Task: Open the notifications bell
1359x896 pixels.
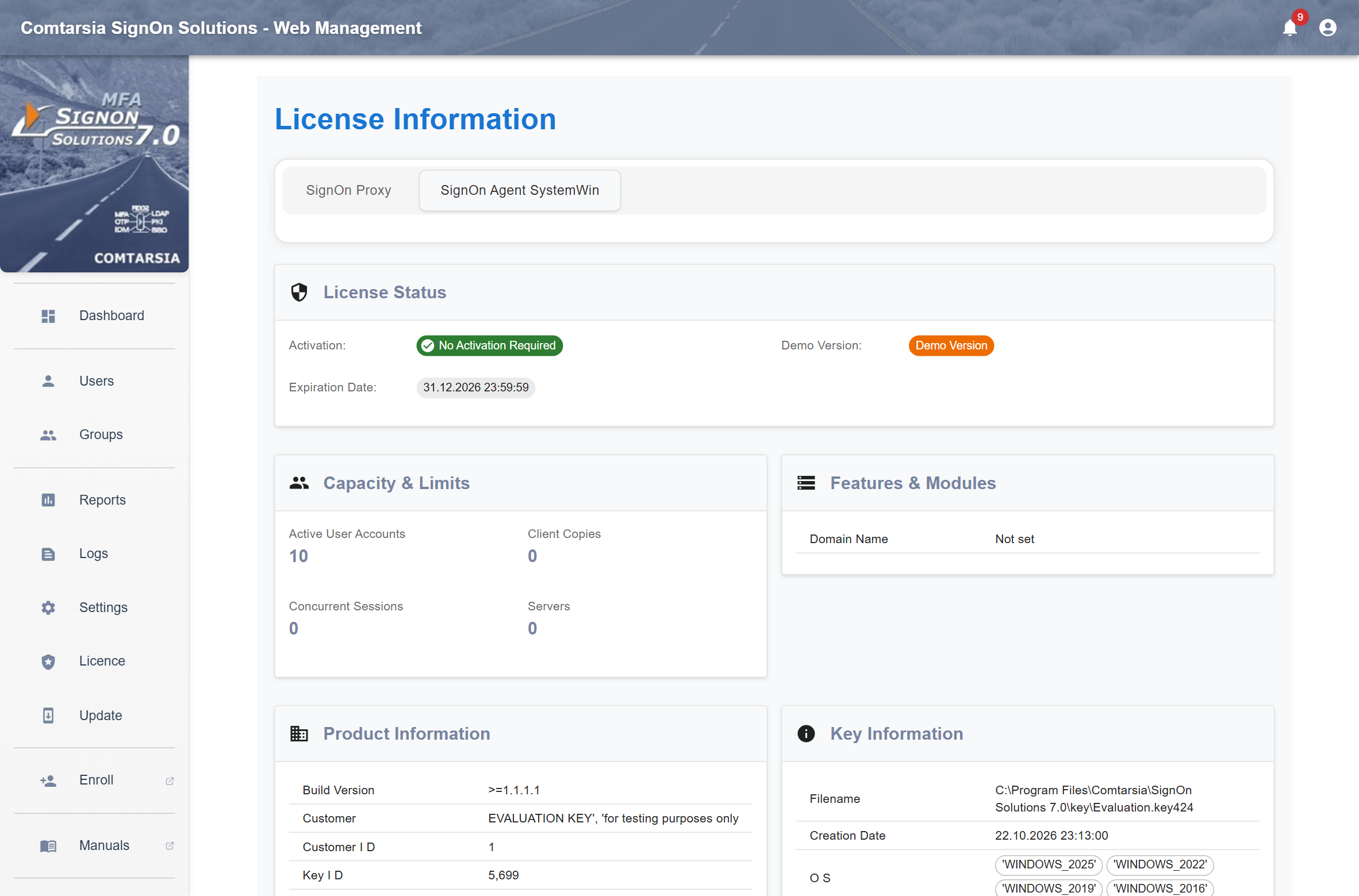Action: [x=1289, y=28]
